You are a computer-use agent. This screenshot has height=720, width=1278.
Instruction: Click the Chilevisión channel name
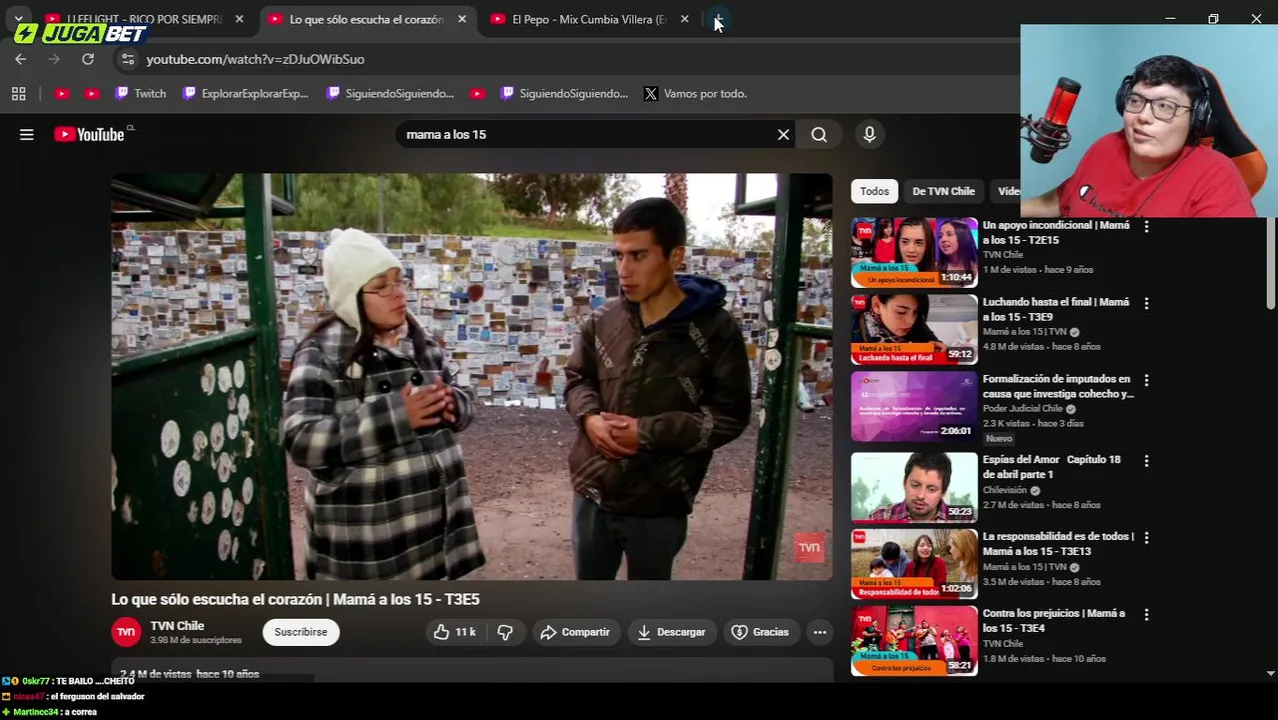tap(1005, 490)
